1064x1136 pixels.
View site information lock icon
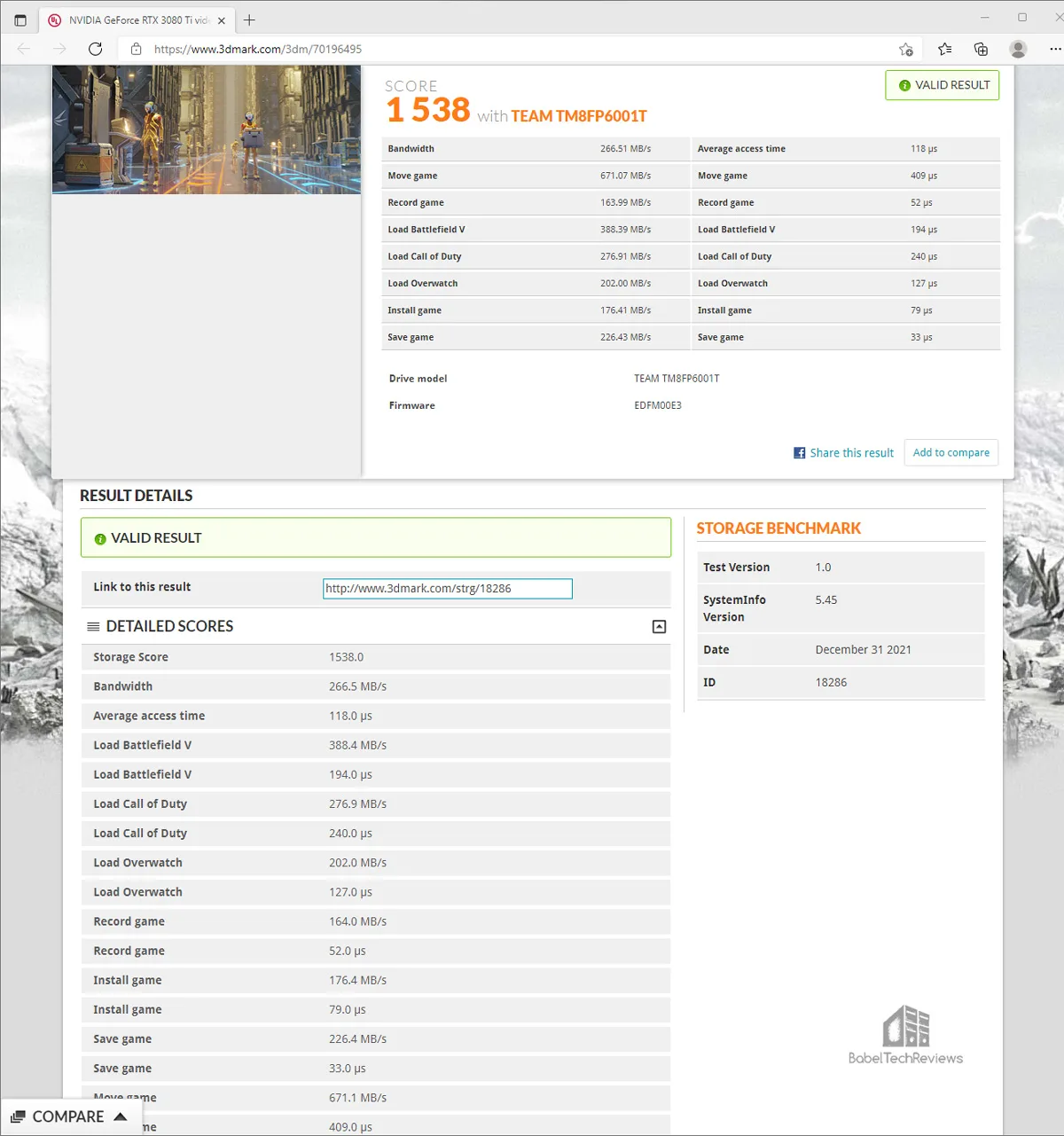coord(136,49)
